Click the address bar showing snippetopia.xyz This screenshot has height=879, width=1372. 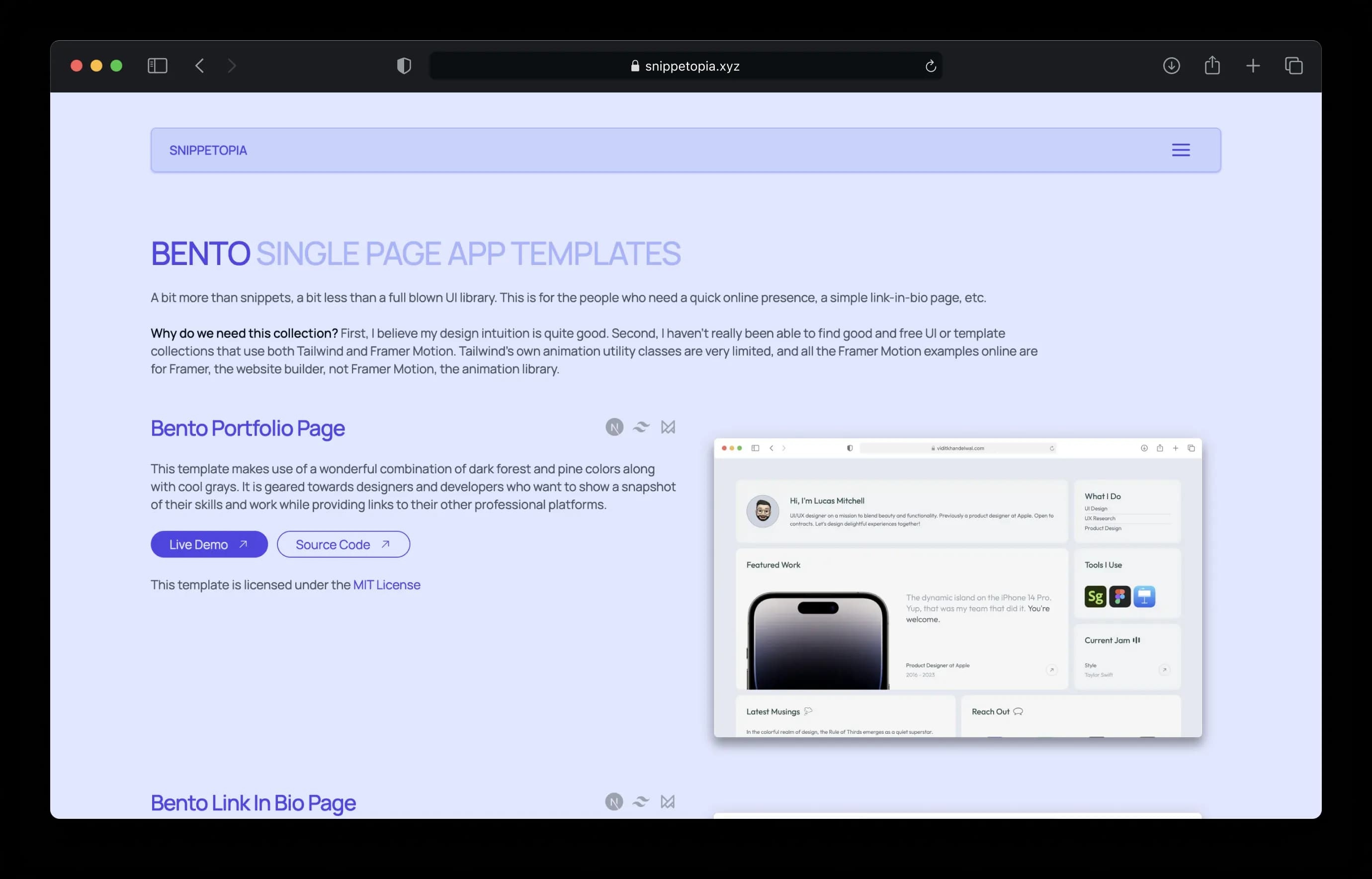[685, 66]
